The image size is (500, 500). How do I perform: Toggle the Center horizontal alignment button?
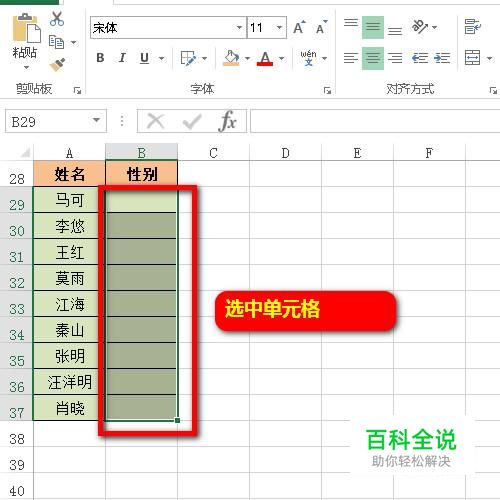[373, 58]
